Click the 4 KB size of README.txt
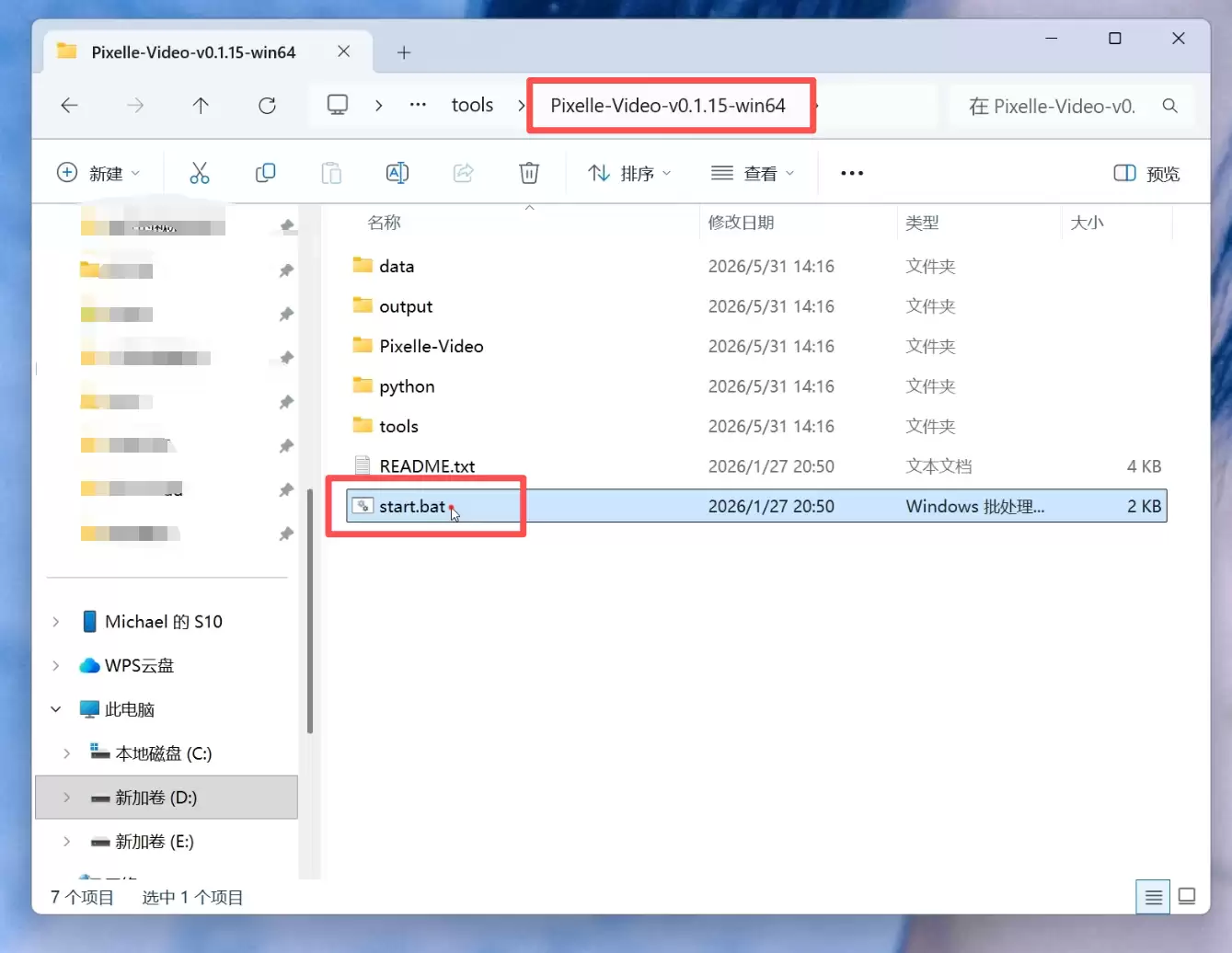This screenshot has height=953, width=1232. click(x=1144, y=466)
